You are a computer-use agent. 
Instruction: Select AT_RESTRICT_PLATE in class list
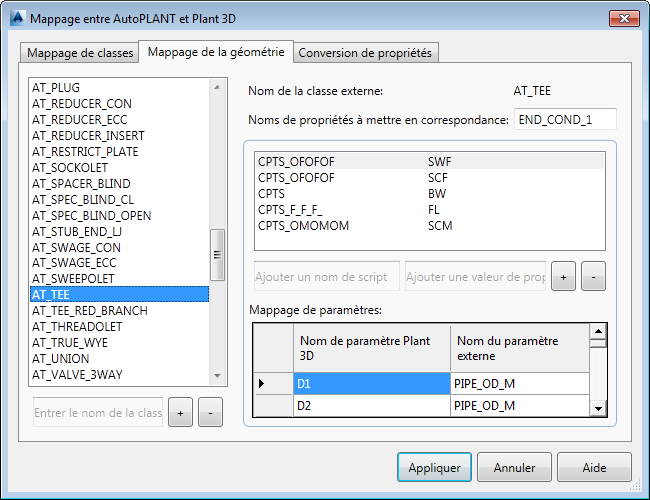click(119, 152)
